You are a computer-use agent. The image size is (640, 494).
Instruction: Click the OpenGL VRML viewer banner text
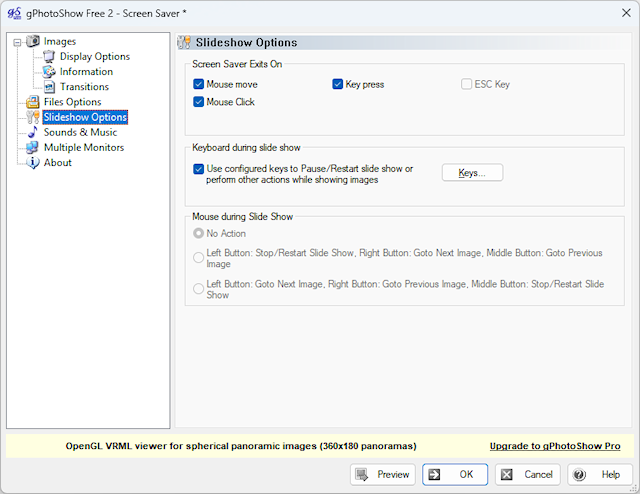coord(241,446)
